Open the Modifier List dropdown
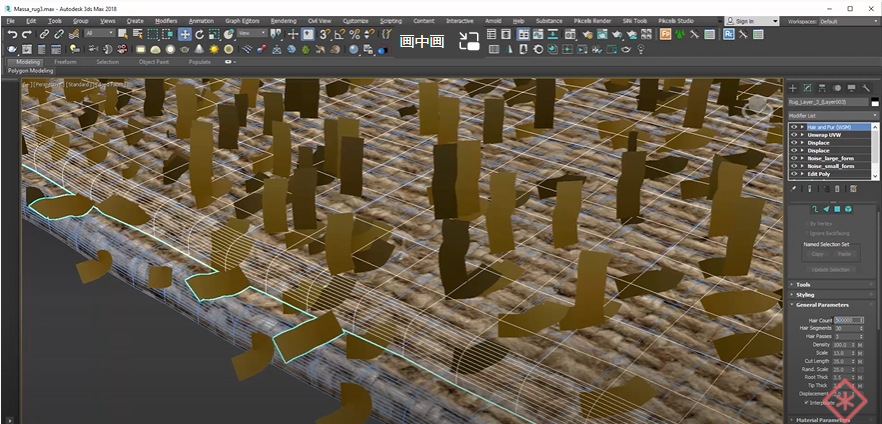The image size is (882, 424). [832, 116]
